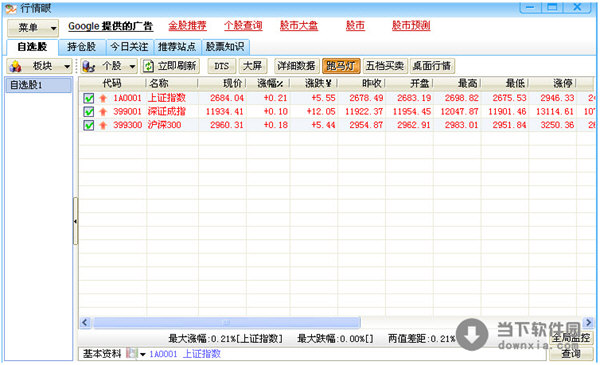Expand the 个股 dropdown arrow
The image size is (600, 365).
pyautogui.click(x=132, y=67)
